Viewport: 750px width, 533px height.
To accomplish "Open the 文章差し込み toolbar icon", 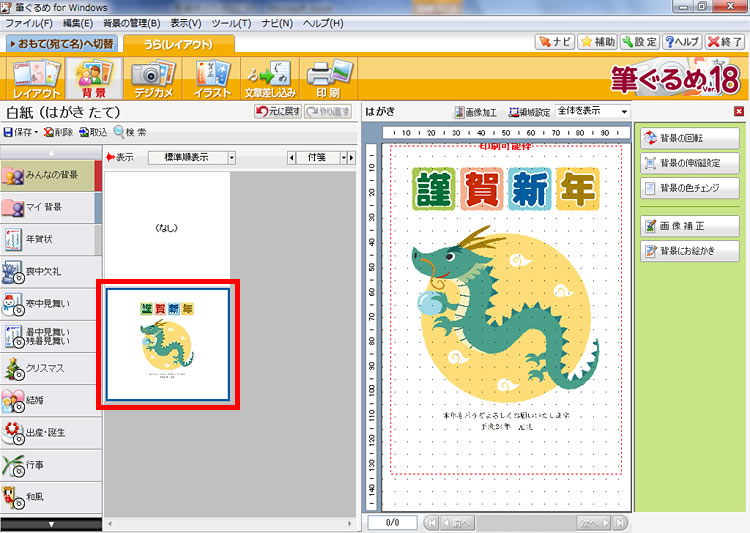I will tap(270, 78).
